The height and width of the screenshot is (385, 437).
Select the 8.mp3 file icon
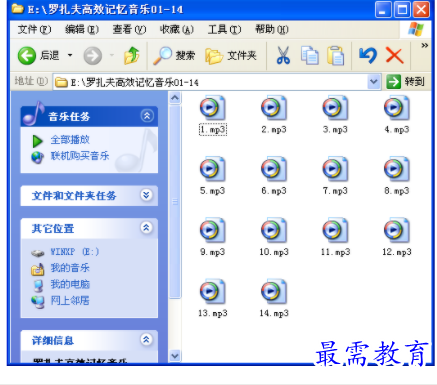(397, 169)
